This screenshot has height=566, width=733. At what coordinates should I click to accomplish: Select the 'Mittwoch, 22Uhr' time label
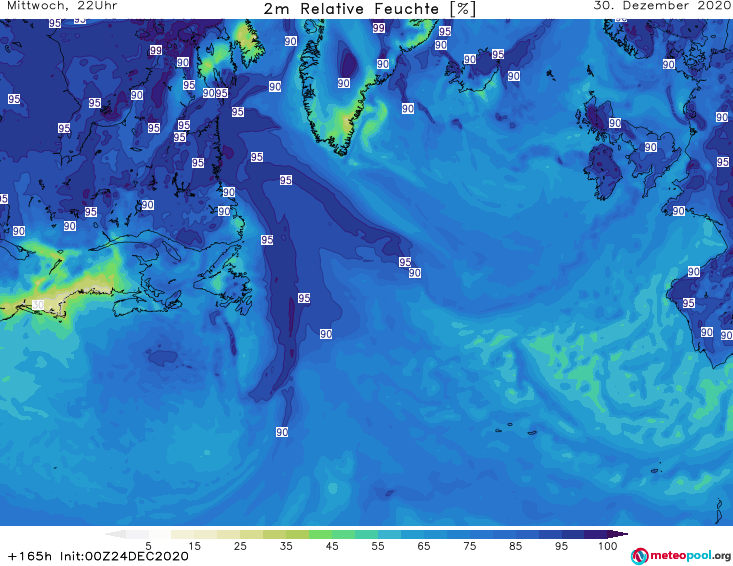coord(62,6)
